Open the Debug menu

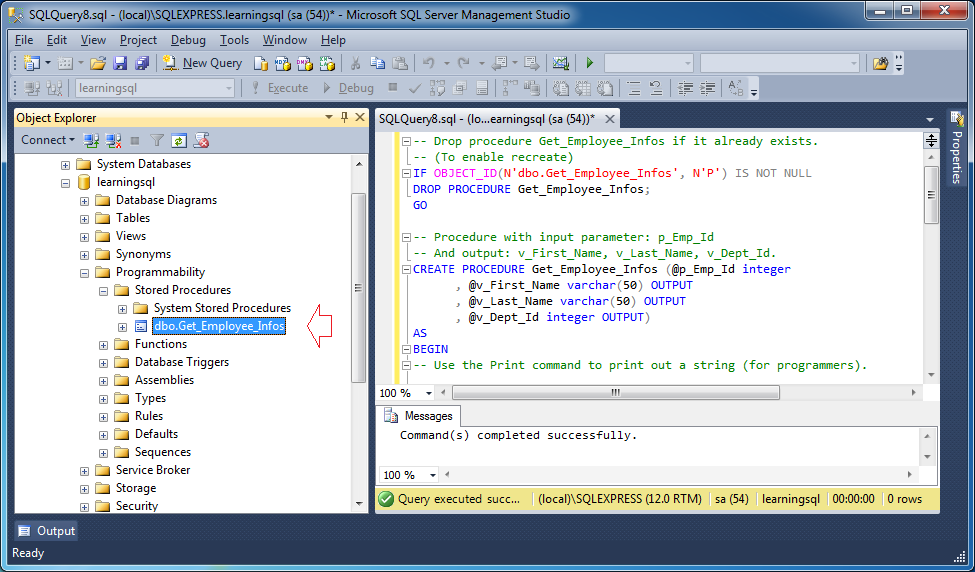(188, 40)
